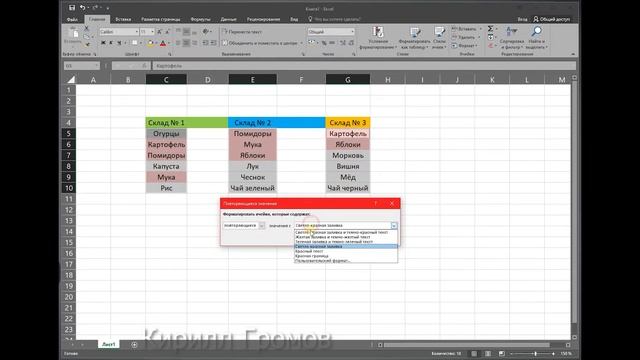Open Conditional Formatting (Условное форматирование)
Viewport: 640px width, 360px height.
pos(378,38)
